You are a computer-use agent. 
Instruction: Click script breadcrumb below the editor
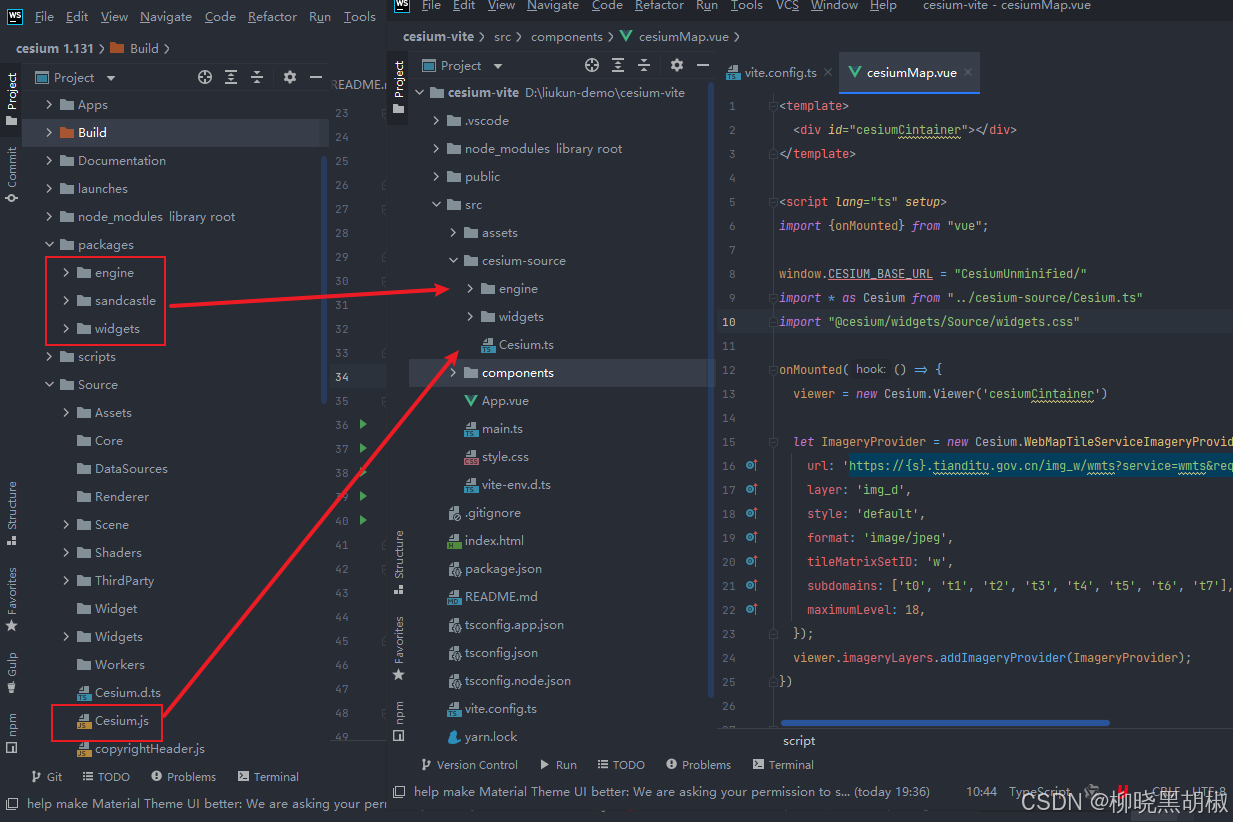point(799,741)
